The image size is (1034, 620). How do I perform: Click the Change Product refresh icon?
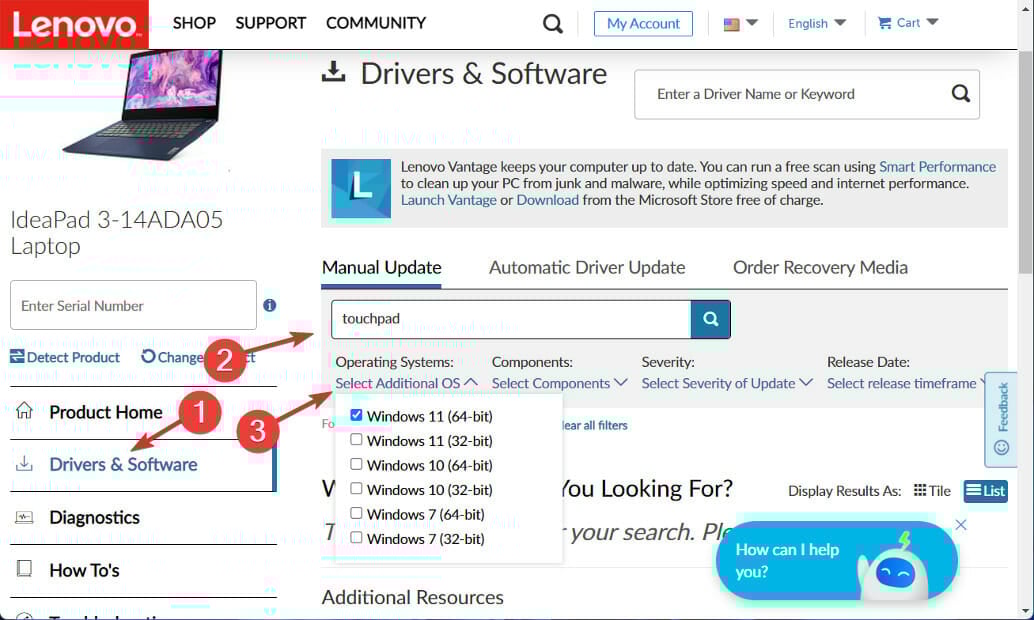coord(148,356)
